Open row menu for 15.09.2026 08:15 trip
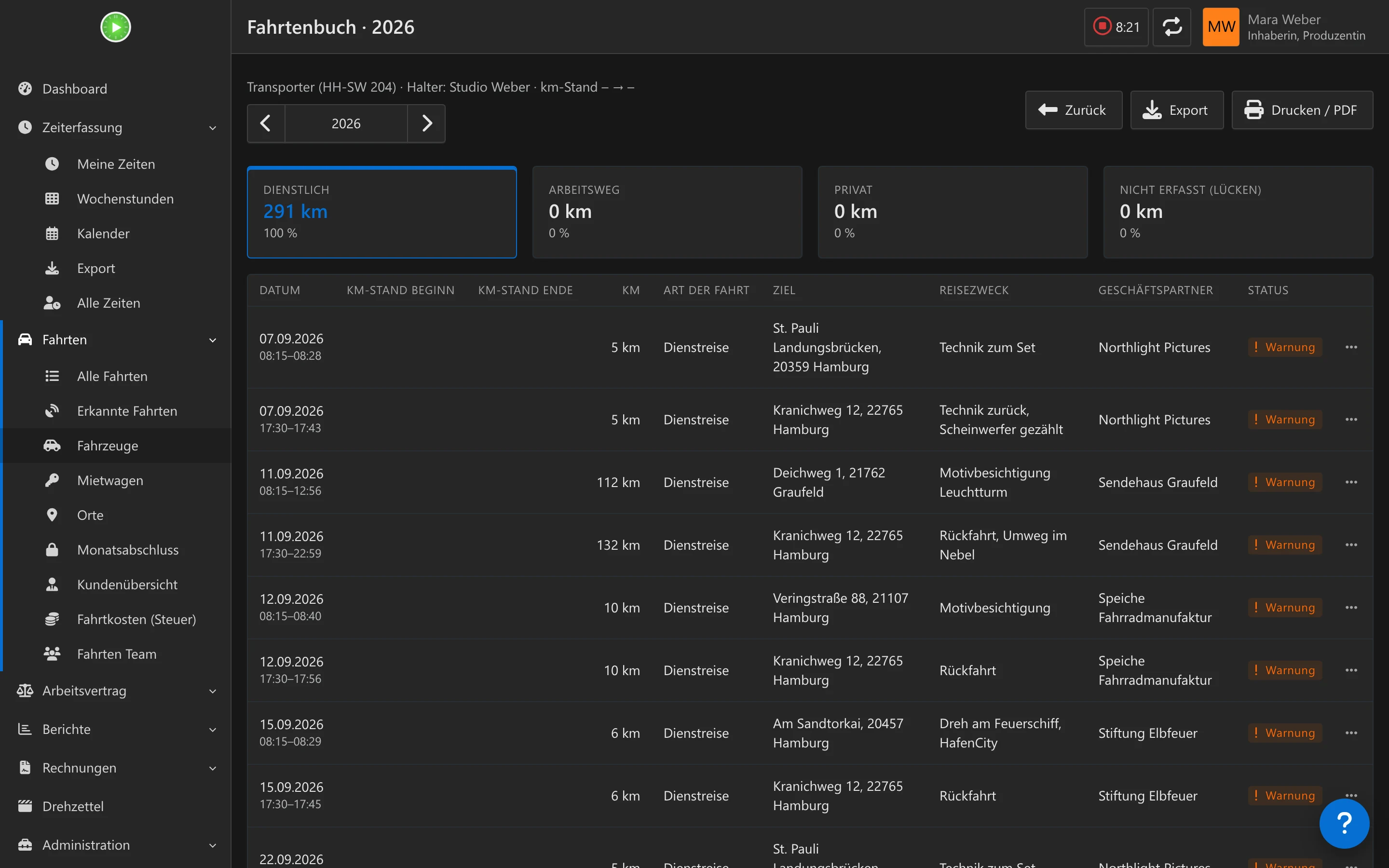Viewport: 1389px width, 868px height. click(x=1351, y=733)
